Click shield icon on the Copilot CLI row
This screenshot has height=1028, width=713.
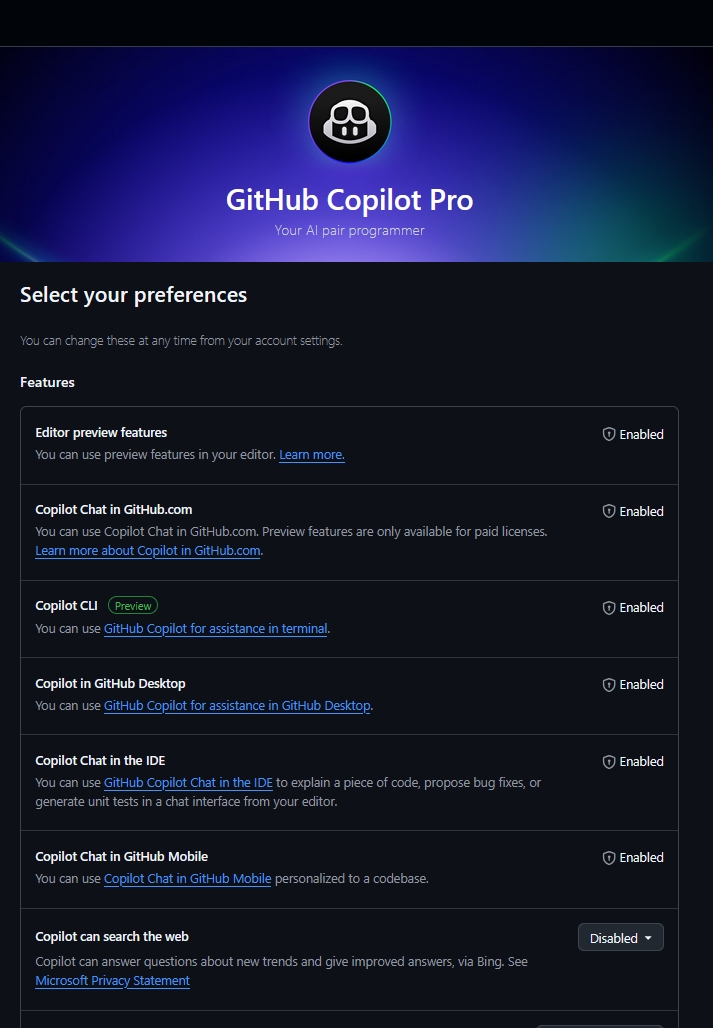(x=609, y=608)
